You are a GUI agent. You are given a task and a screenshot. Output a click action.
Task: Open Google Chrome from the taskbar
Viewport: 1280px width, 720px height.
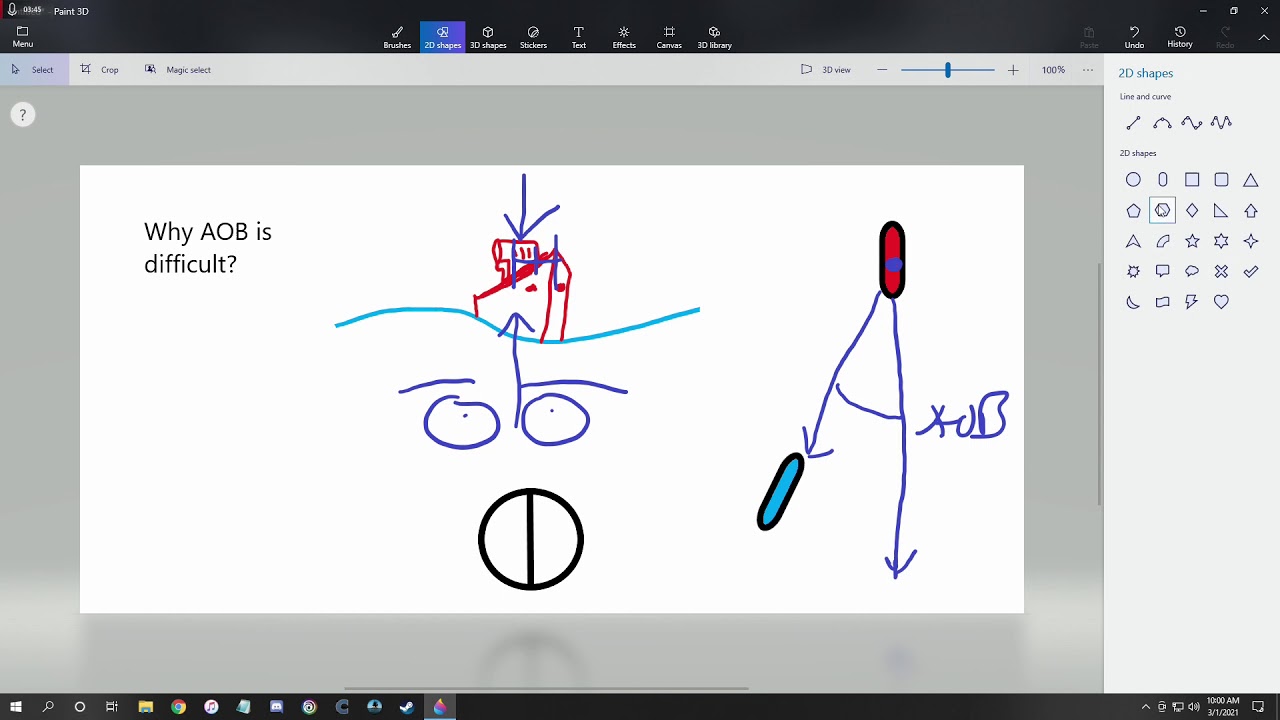tap(178, 707)
